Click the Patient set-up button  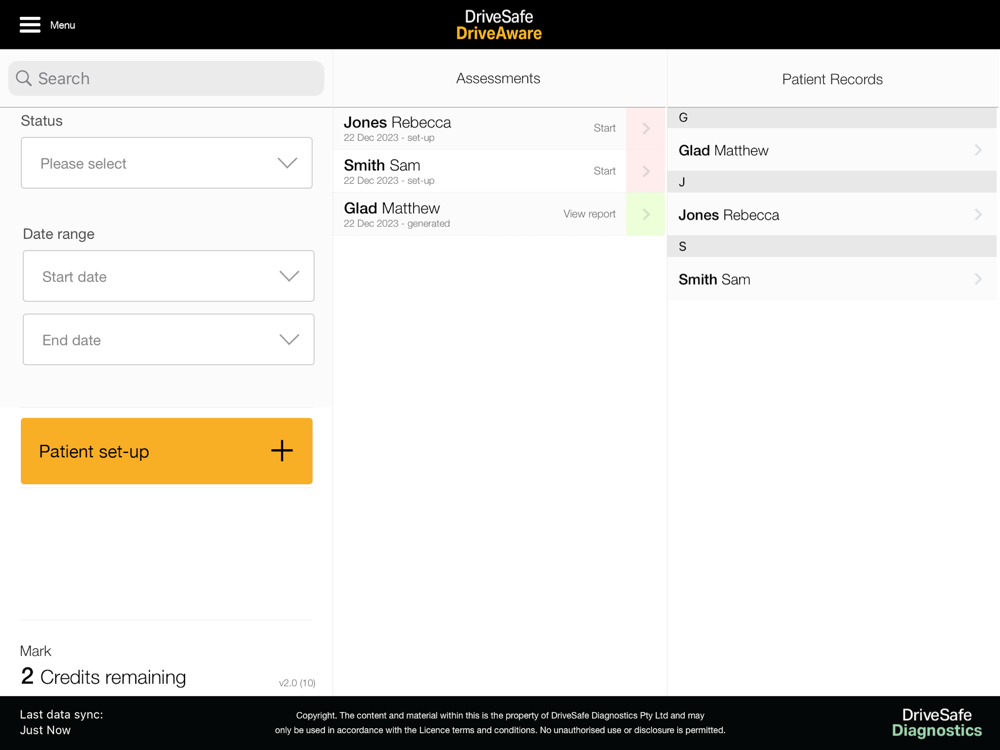coord(166,451)
